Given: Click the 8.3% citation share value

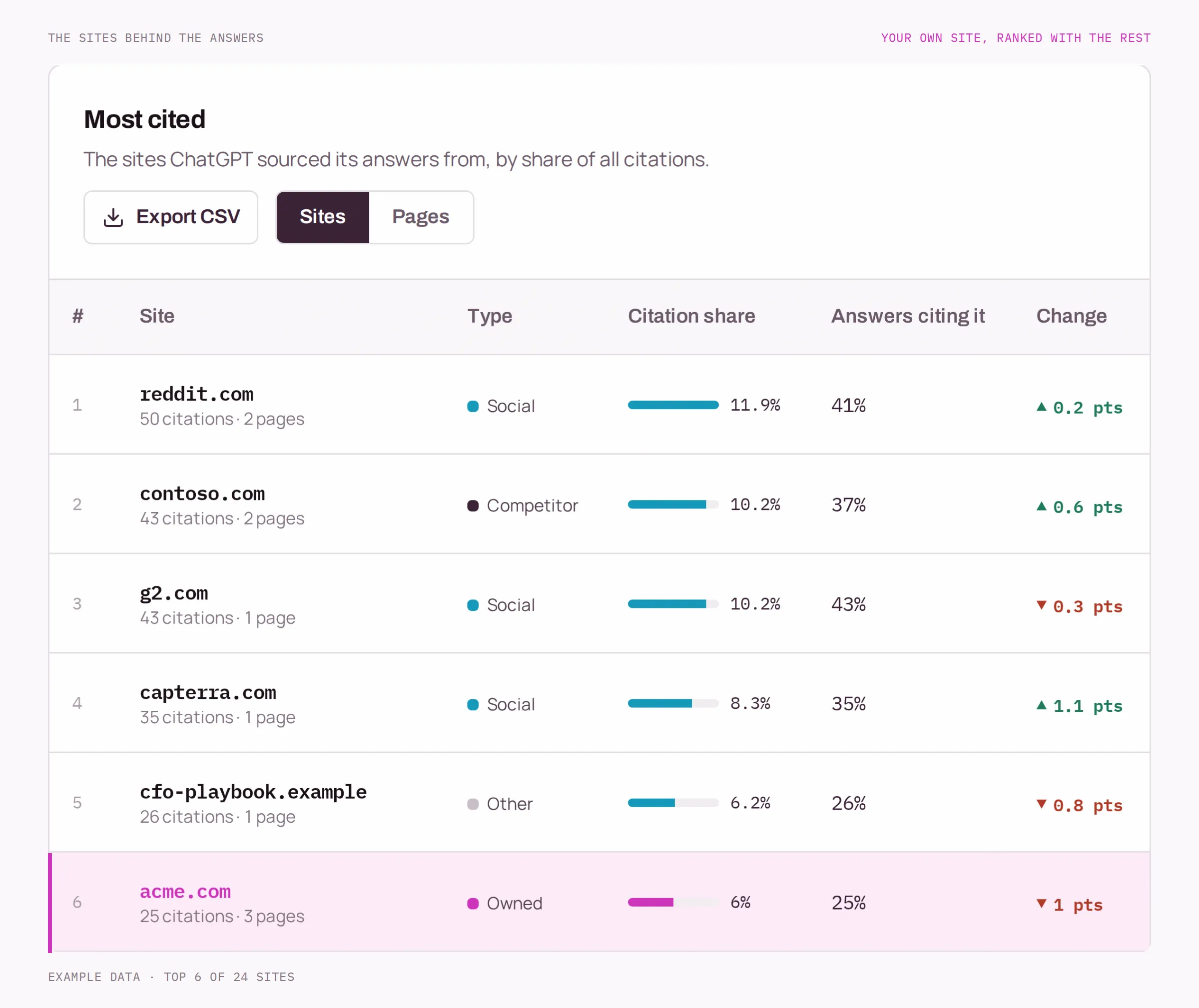Looking at the screenshot, I should 750,703.
